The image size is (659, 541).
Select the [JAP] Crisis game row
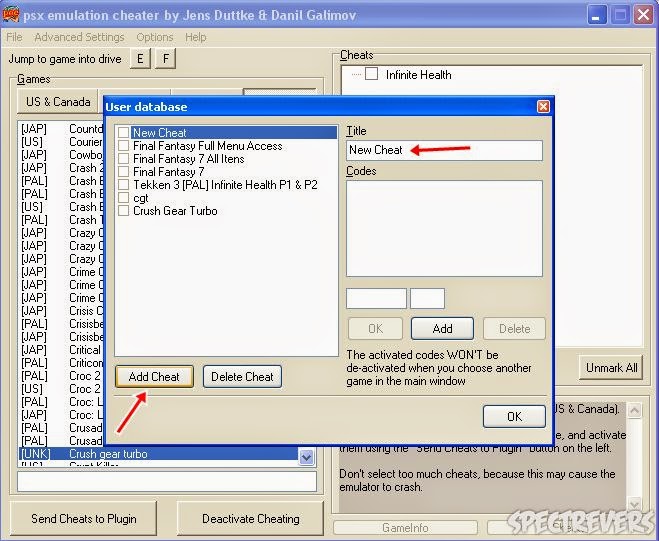click(x=61, y=311)
